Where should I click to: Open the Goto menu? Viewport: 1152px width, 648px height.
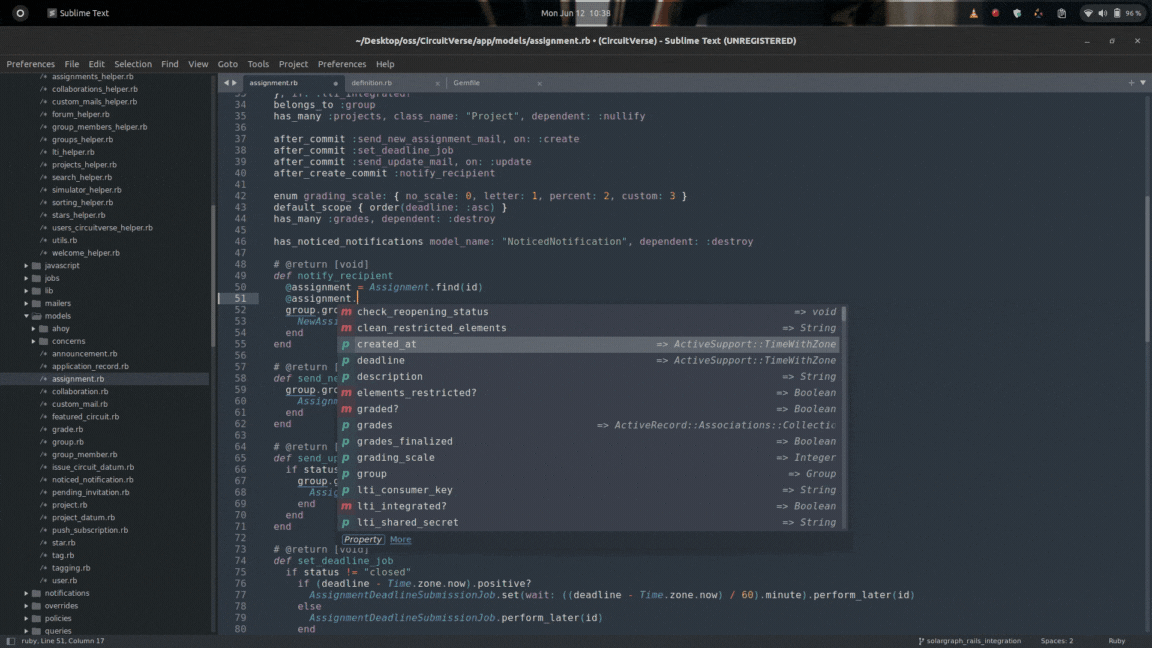pos(228,64)
